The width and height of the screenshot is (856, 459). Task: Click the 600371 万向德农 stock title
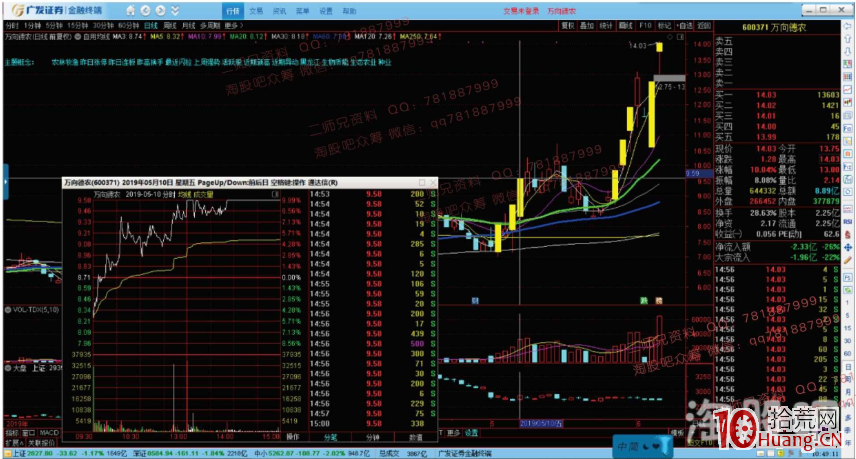click(774, 27)
